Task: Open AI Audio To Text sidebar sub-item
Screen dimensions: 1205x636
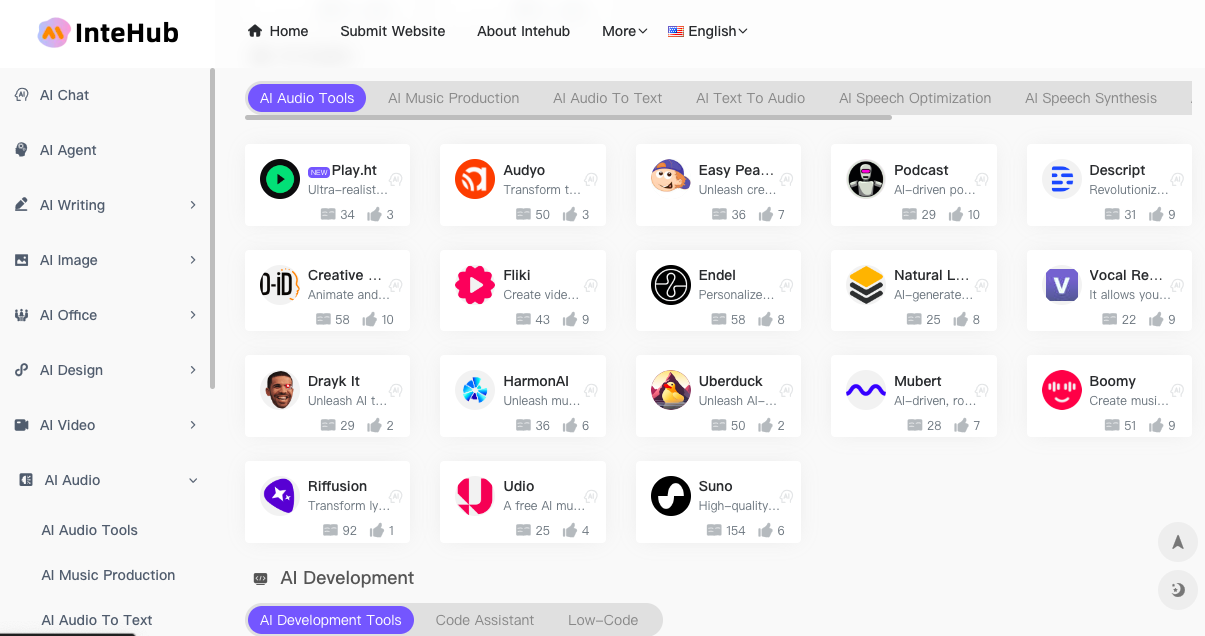Action: point(97,620)
